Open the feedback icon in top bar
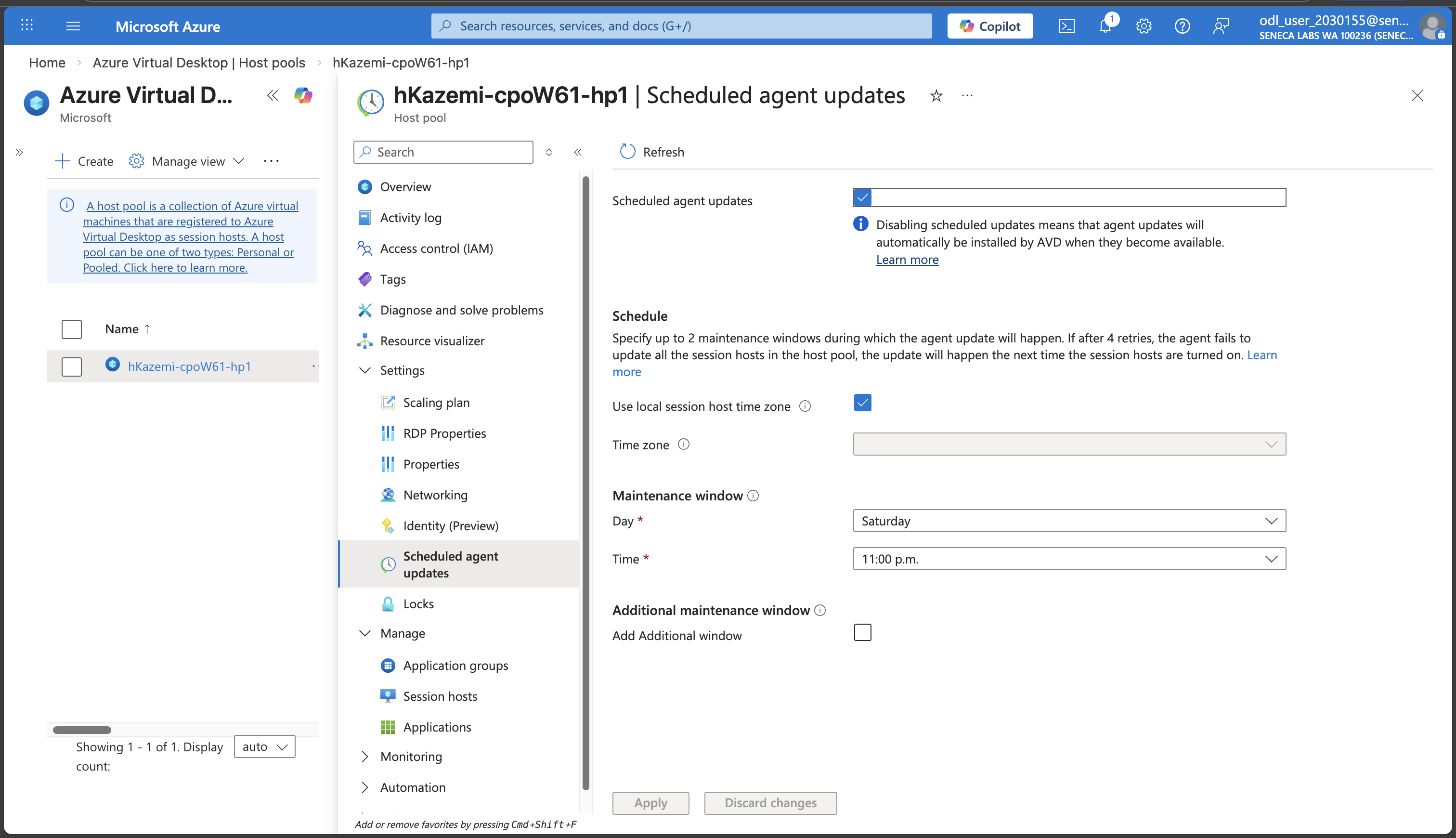The width and height of the screenshot is (1456, 838). (x=1221, y=26)
